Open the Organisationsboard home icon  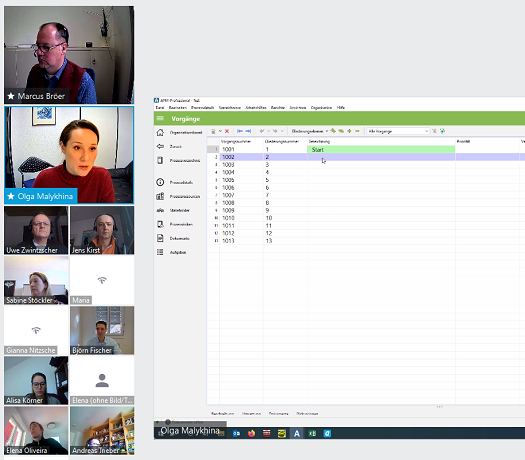[x=160, y=133]
